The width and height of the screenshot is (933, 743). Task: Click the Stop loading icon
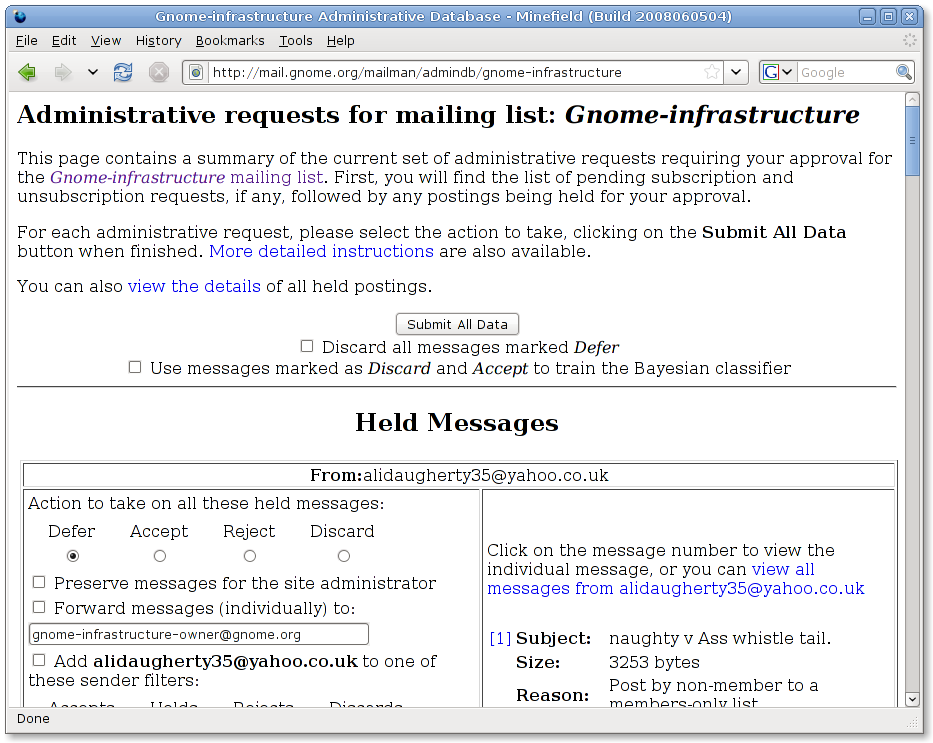pos(158,73)
